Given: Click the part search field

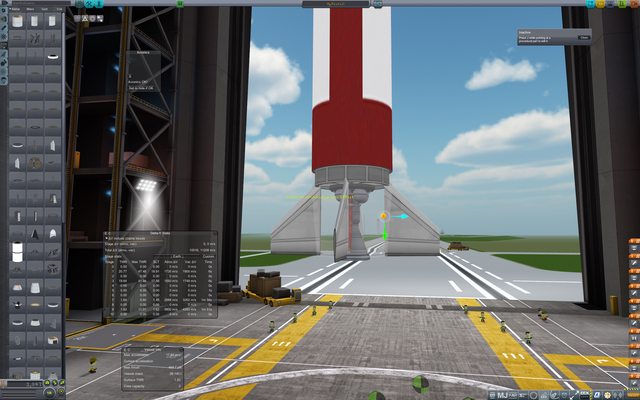Looking at the screenshot, I should (x=41, y=3).
